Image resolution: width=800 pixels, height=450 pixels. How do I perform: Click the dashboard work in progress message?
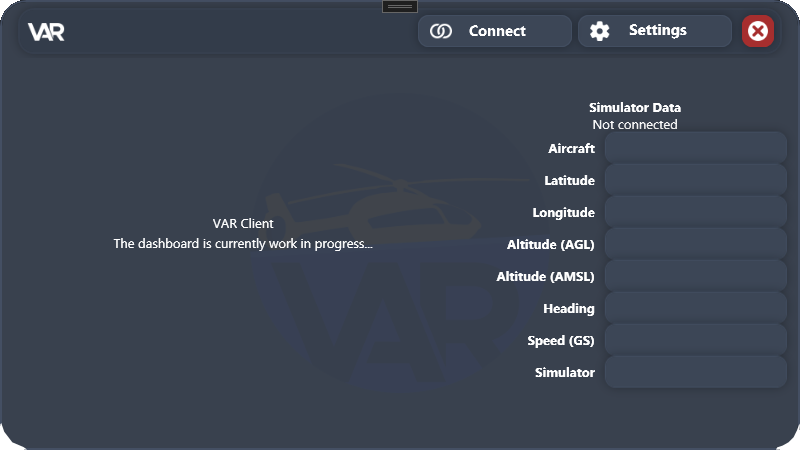point(243,243)
